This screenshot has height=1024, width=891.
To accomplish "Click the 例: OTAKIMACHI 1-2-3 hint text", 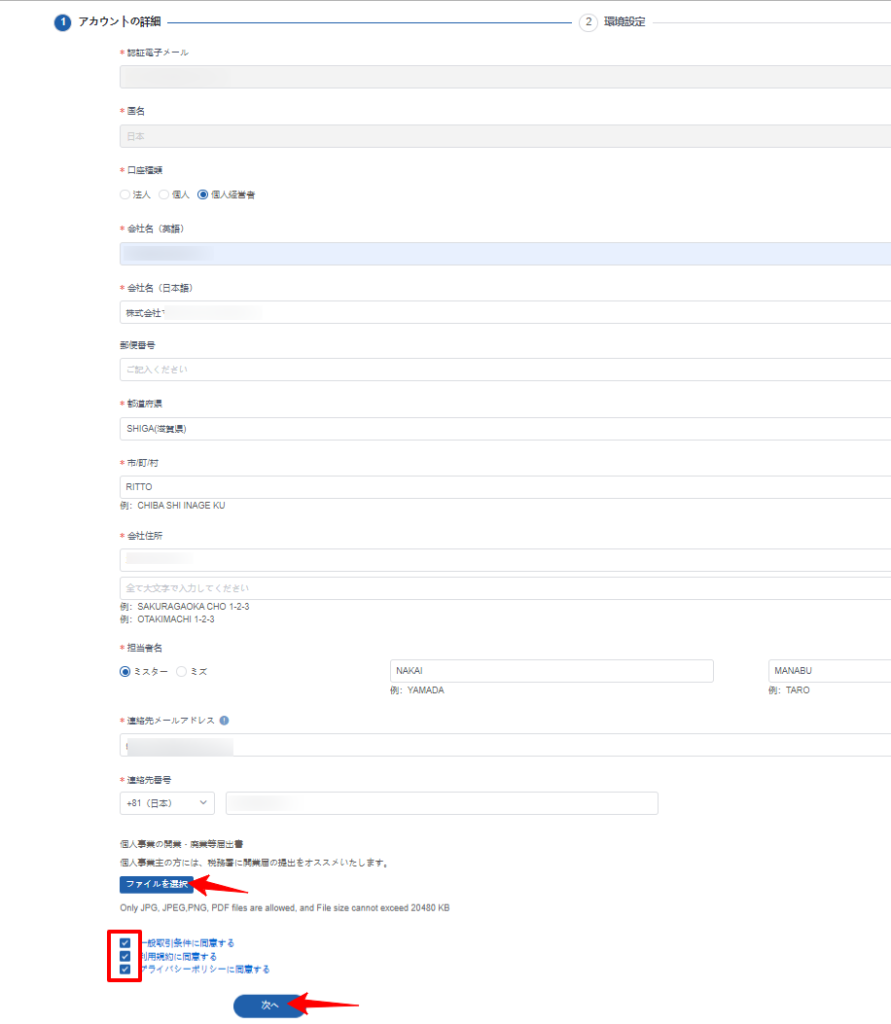I will (x=167, y=619).
